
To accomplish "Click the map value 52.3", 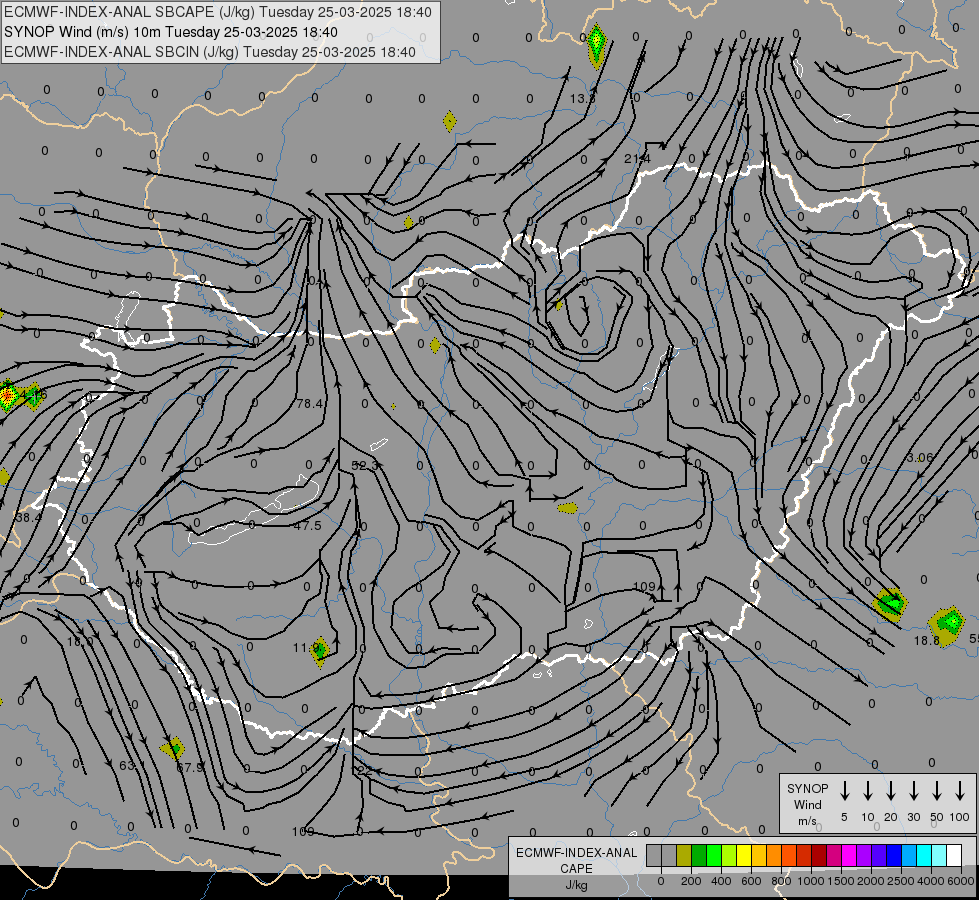I will click(365, 465).
